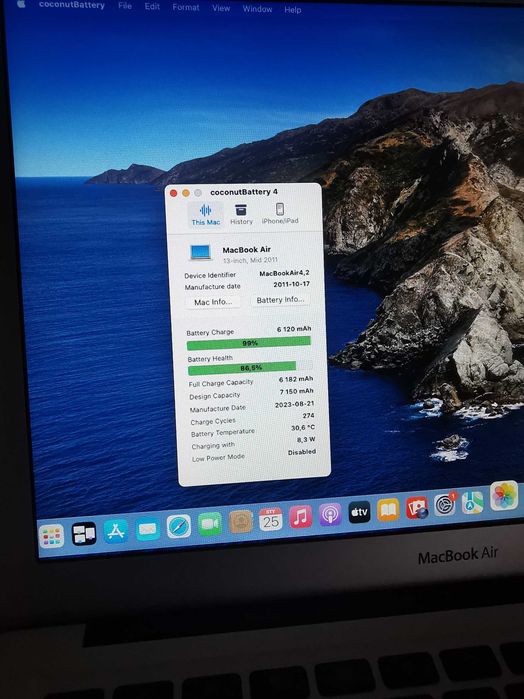Open the File menu
The height and width of the screenshot is (699, 524).
point(125,6)
